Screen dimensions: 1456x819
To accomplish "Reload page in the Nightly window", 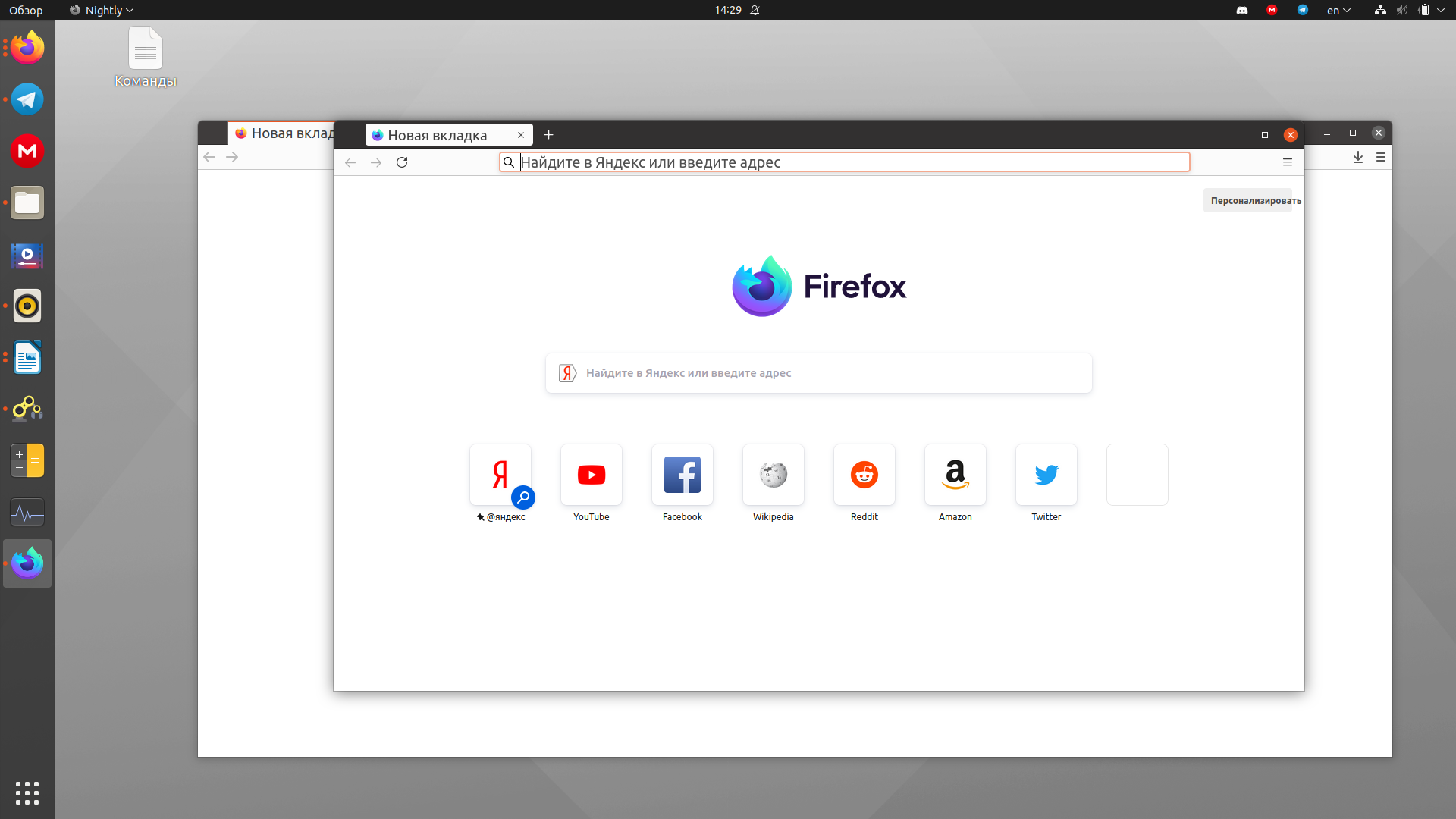I will 402,162.
